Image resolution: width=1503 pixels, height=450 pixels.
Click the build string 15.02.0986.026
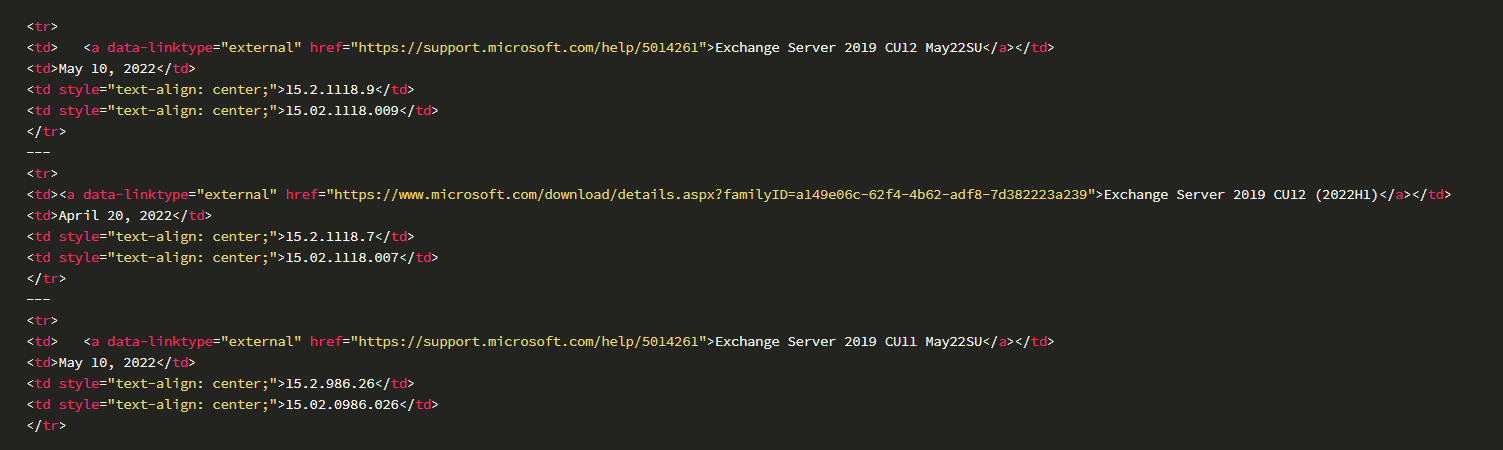click(x=342, y=404)
